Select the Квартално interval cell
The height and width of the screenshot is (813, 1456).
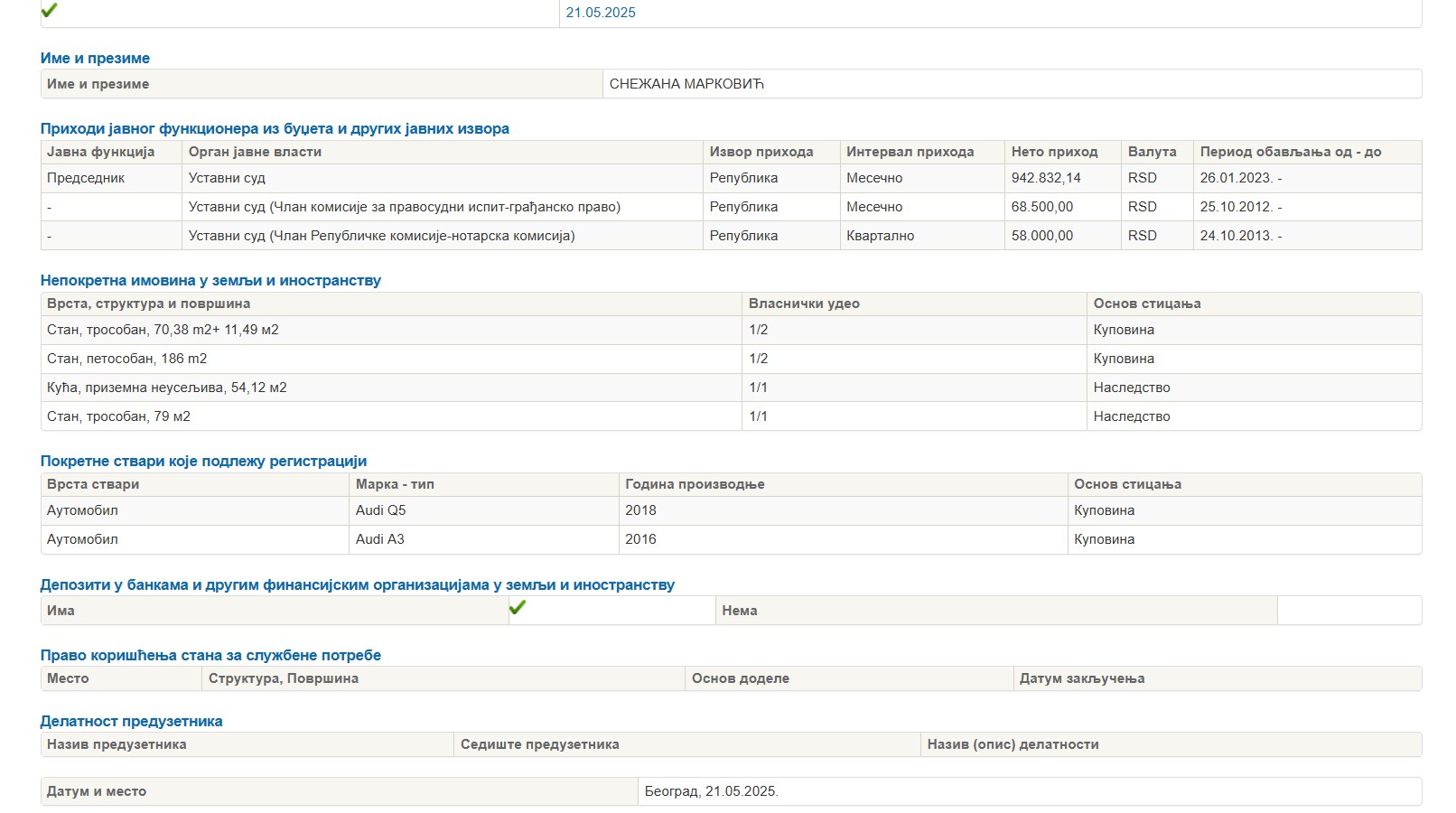pyautogui.click(x=880, y=236)
